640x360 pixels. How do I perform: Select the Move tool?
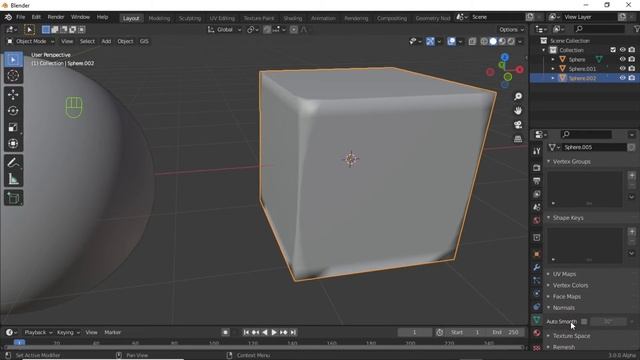(x=13, y=95)
